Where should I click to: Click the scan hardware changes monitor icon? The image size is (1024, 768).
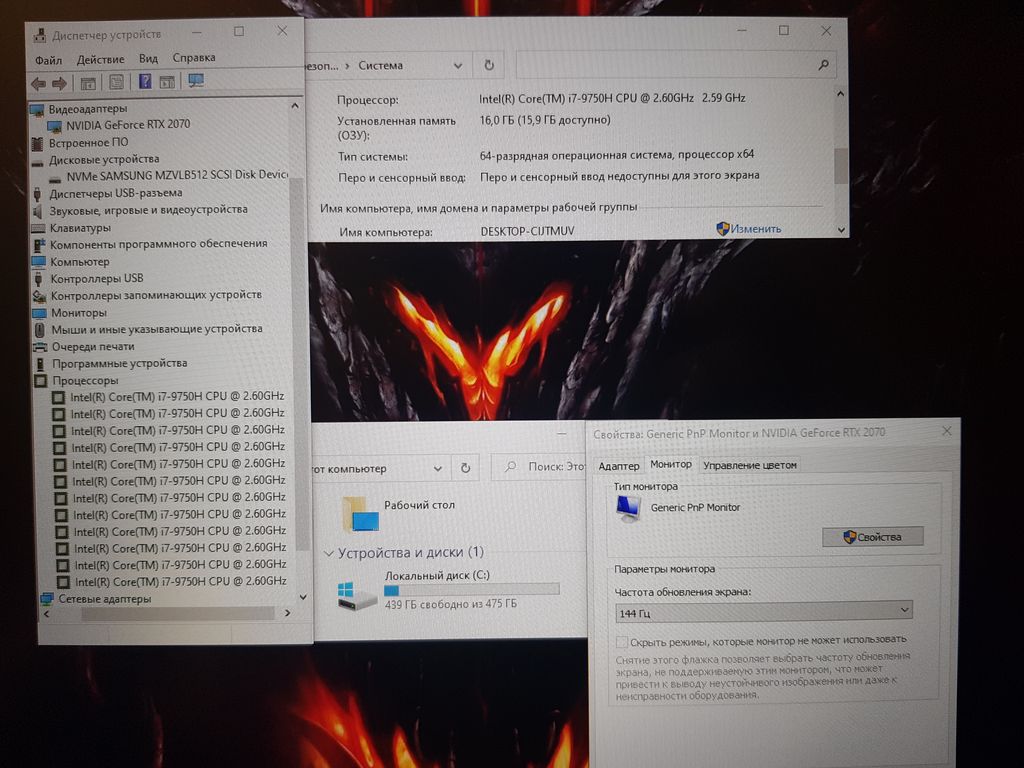point(196,81)
